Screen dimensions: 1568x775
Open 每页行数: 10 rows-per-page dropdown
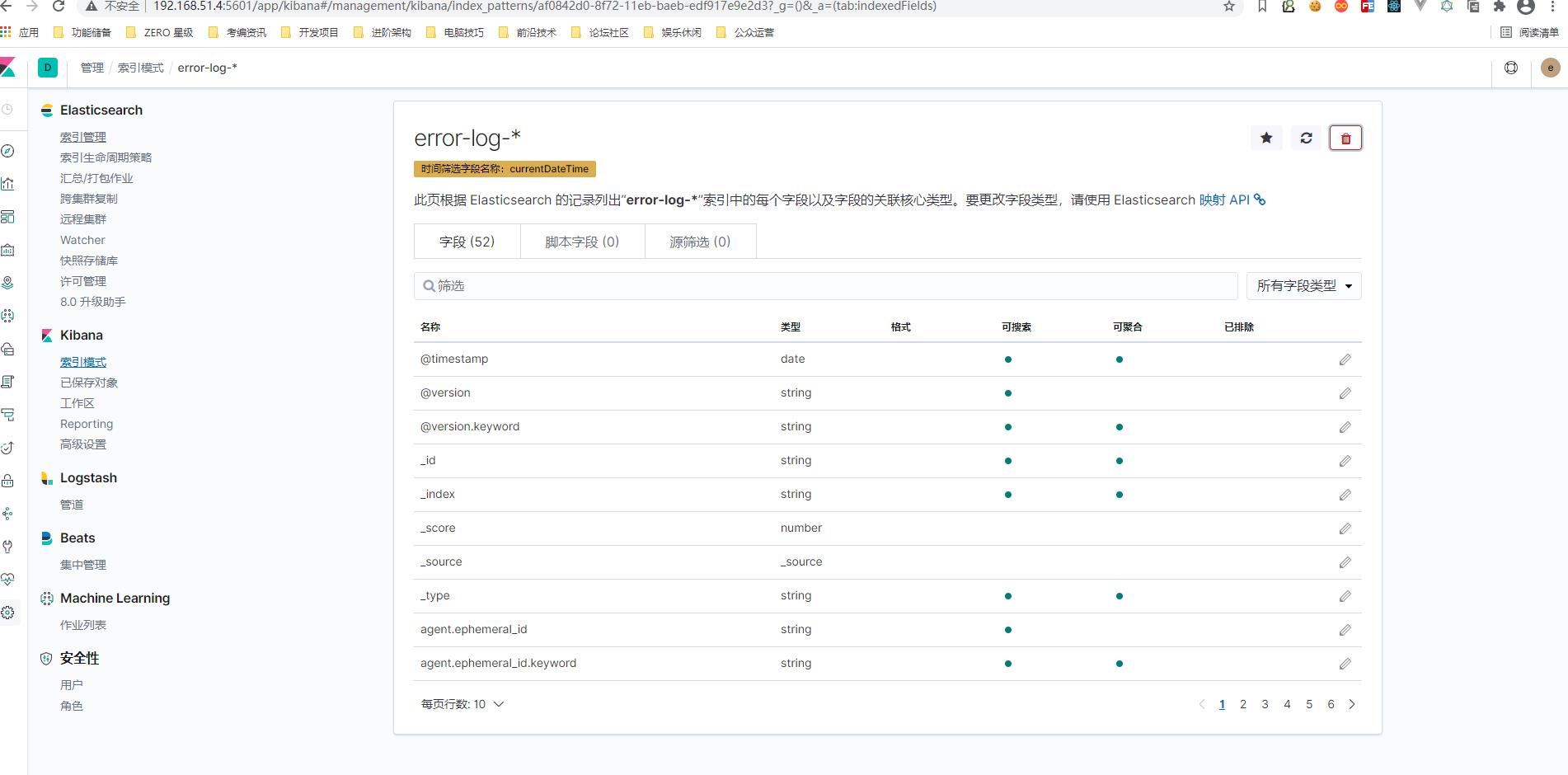[x=462, y=704]
